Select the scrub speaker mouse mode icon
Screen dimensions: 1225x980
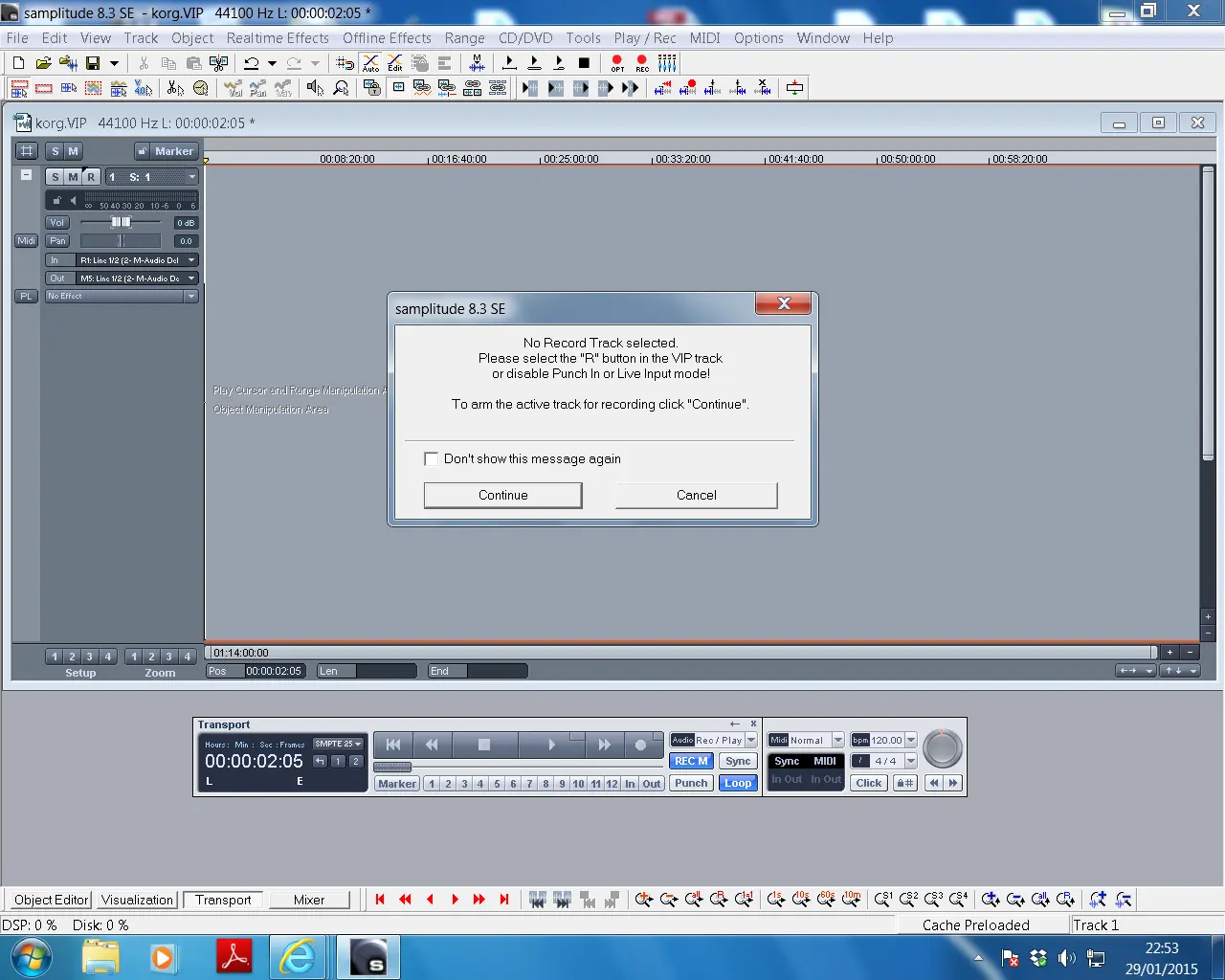click(x=315, y=88)
